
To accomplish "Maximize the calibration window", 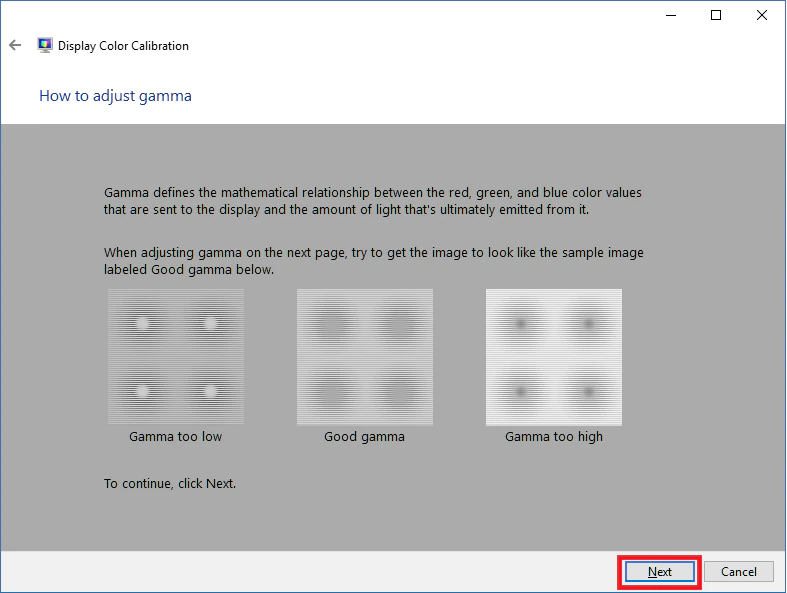I will coord(716,16).
